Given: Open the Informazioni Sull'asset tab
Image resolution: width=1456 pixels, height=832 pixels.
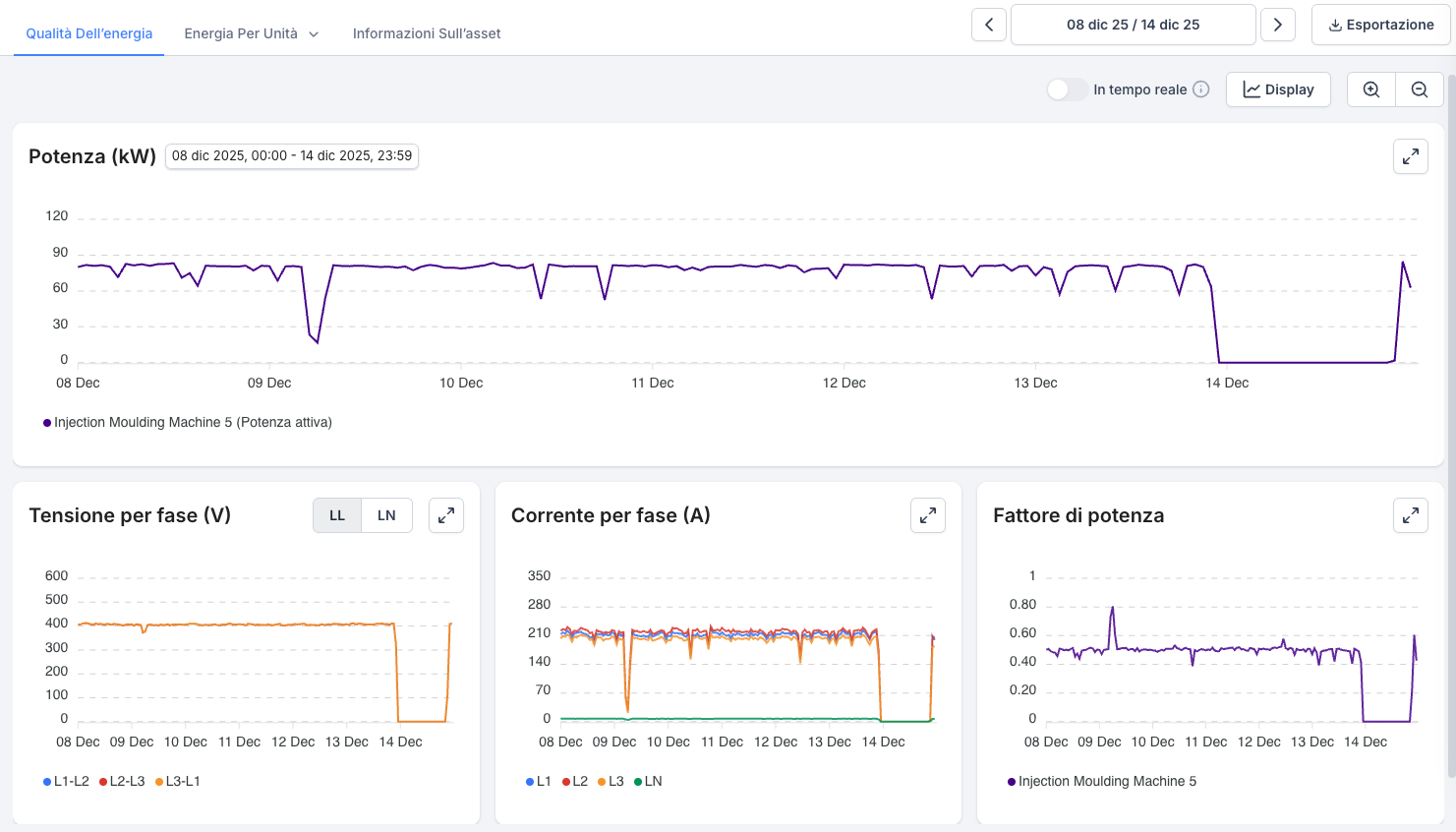Looking at the screenshot, I should point(427,33).
